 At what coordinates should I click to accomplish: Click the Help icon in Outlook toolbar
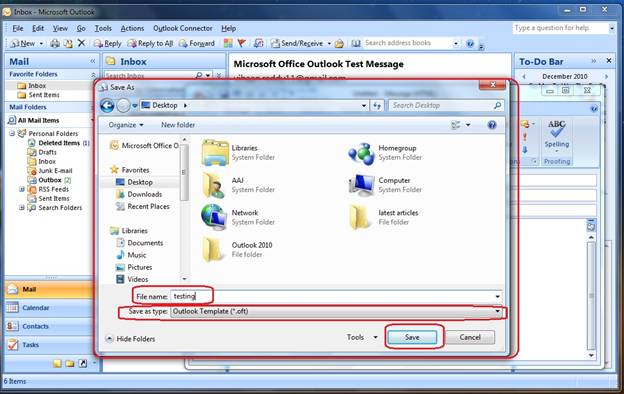[x=470, y=43]
